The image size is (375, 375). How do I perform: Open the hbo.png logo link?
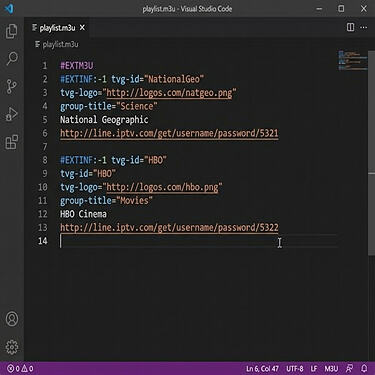162,187
